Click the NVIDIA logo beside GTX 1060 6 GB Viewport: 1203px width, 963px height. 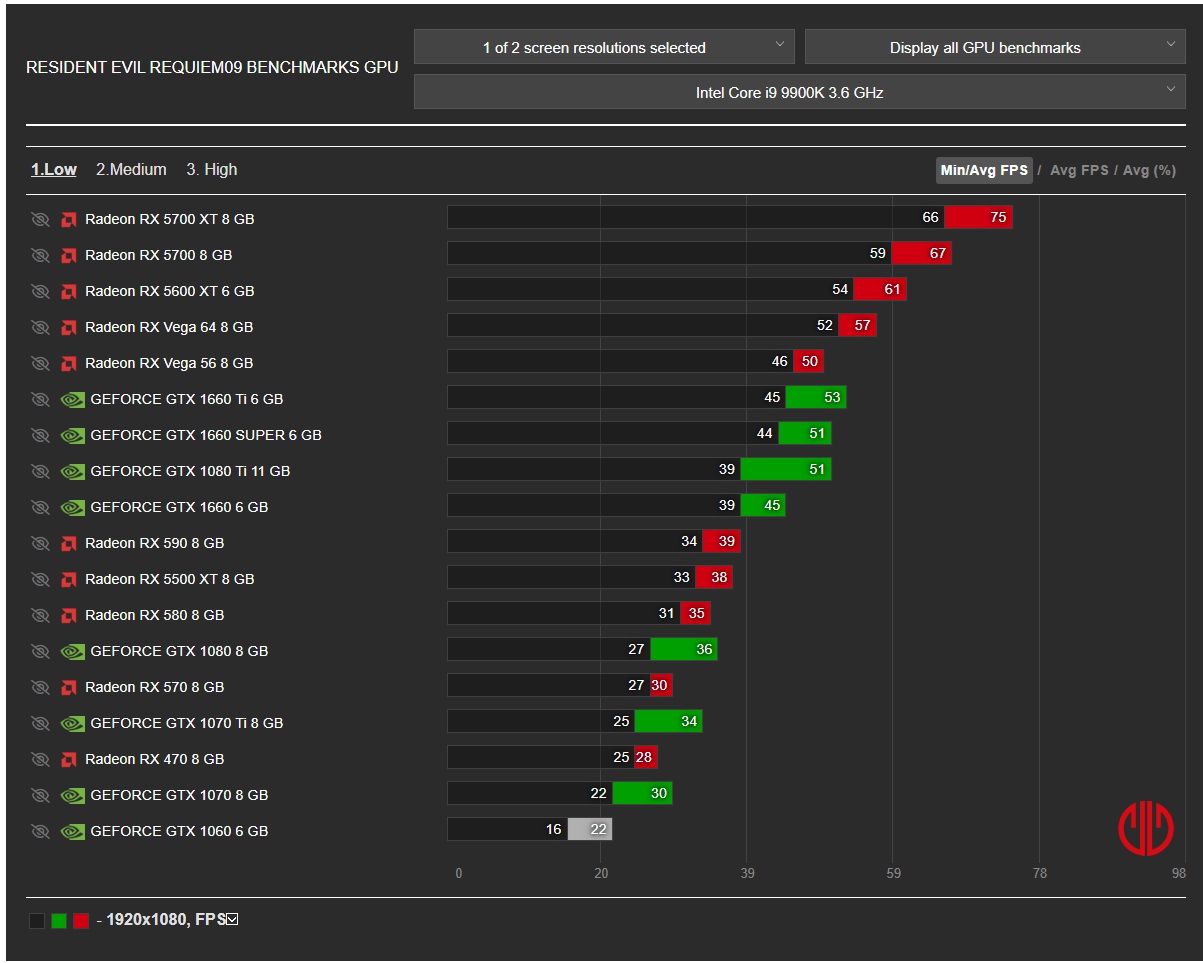point(73,831)
